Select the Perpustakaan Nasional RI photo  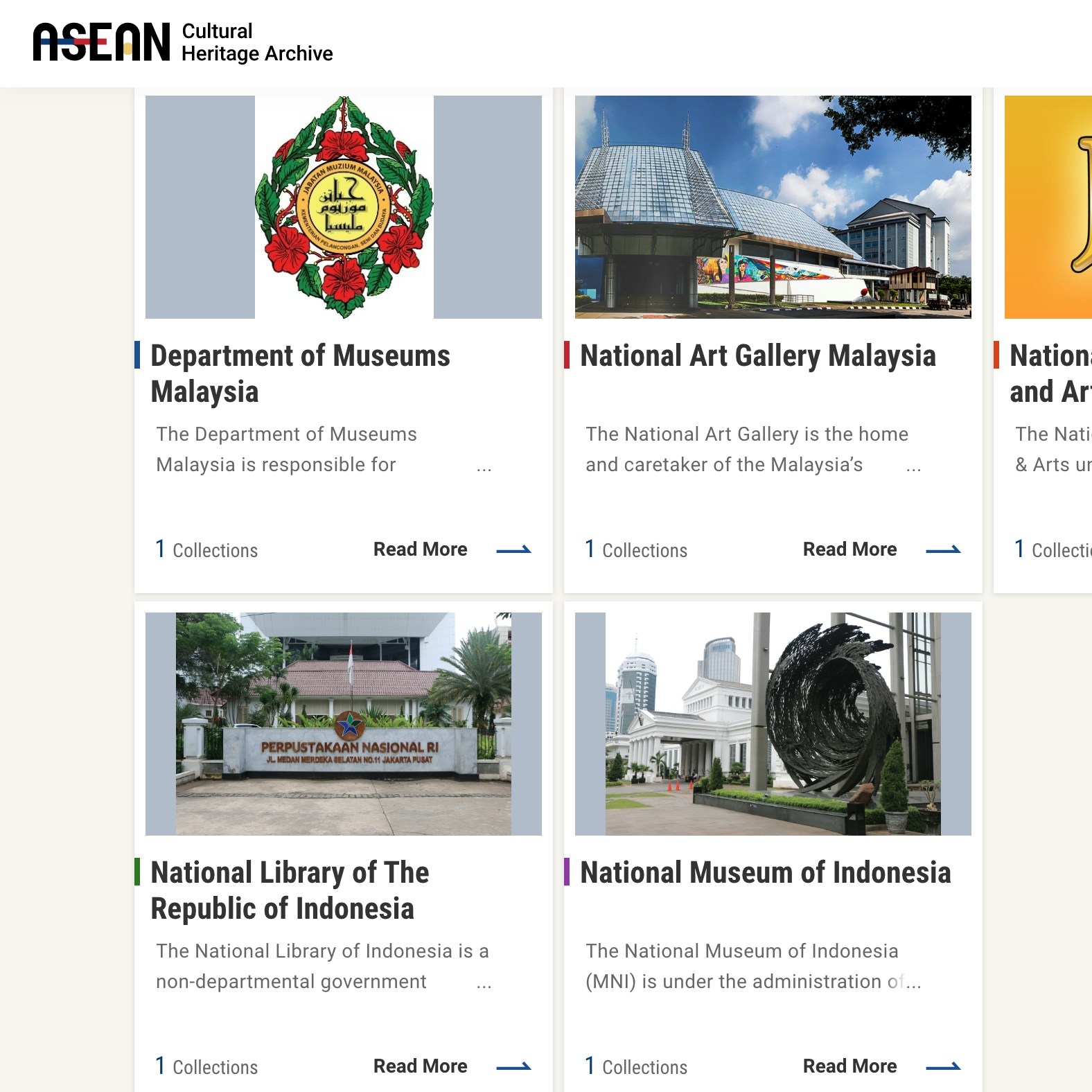point(344,723)
